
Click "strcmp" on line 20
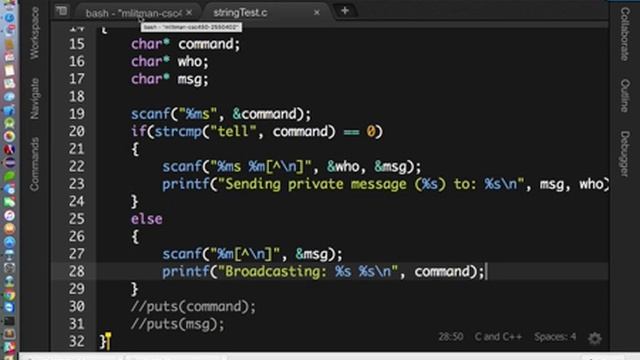point(178,131)
